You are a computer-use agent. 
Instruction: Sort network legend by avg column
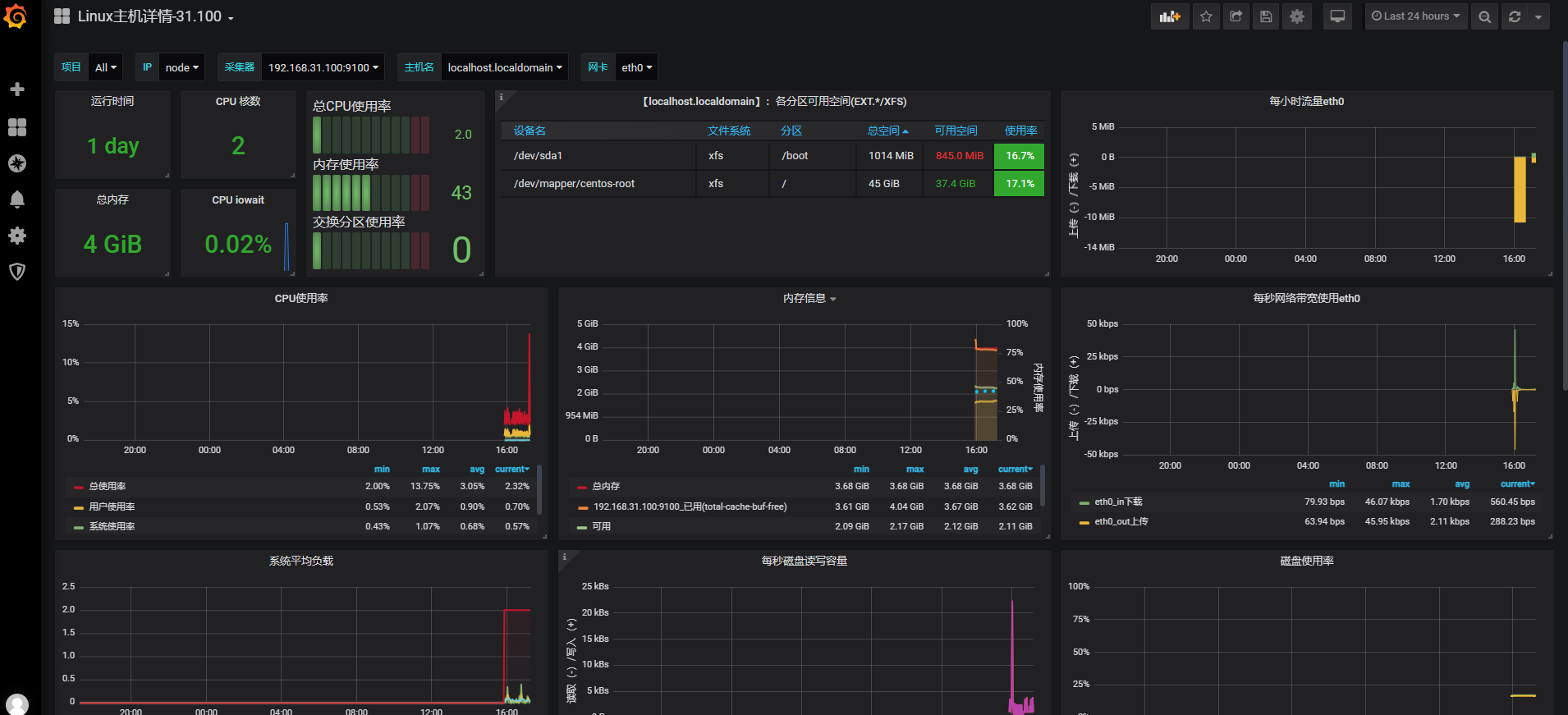pyautogui.click(x=1462, y=484)
